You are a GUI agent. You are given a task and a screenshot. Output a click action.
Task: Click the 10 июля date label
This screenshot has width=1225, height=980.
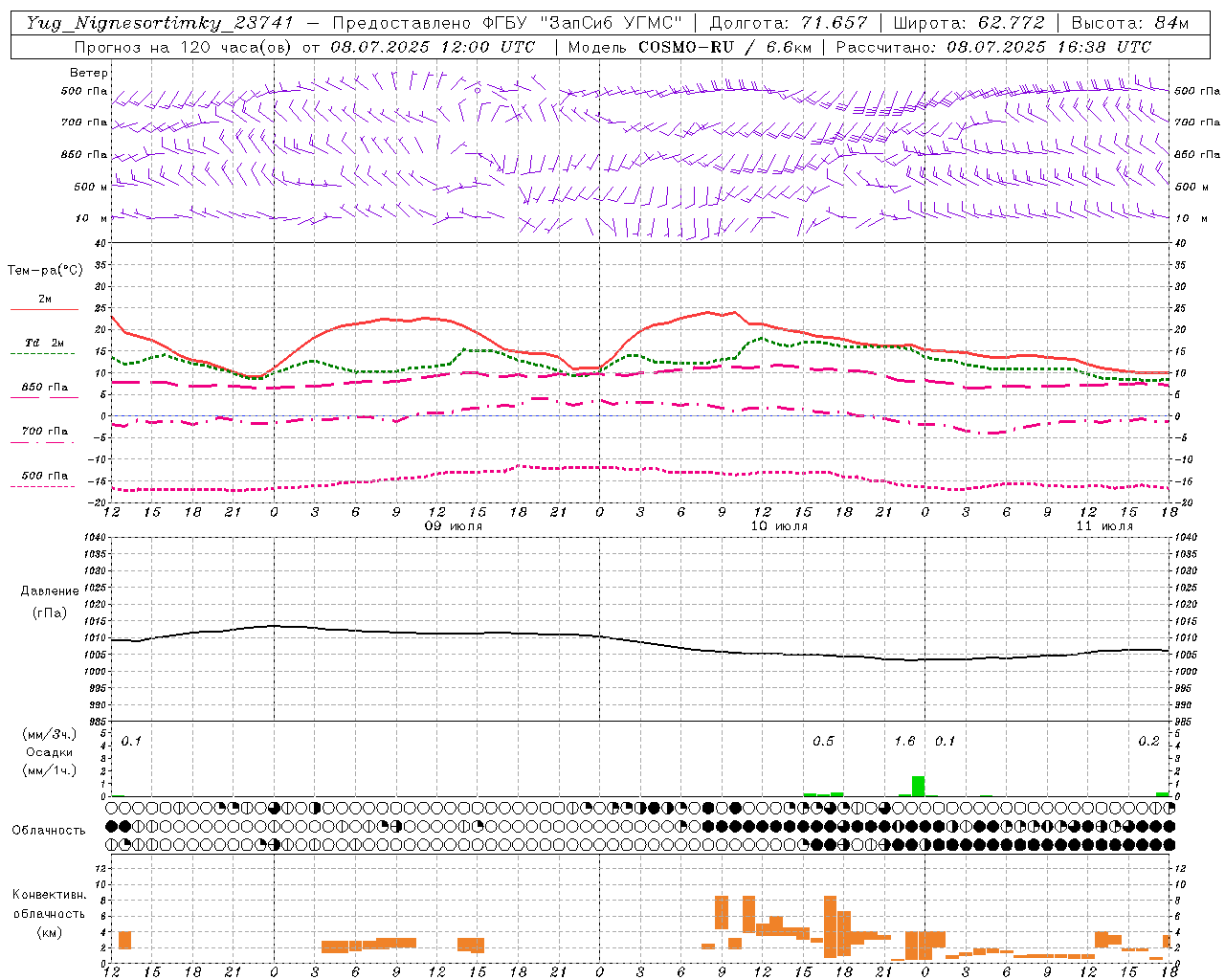(x=779, y=526)
